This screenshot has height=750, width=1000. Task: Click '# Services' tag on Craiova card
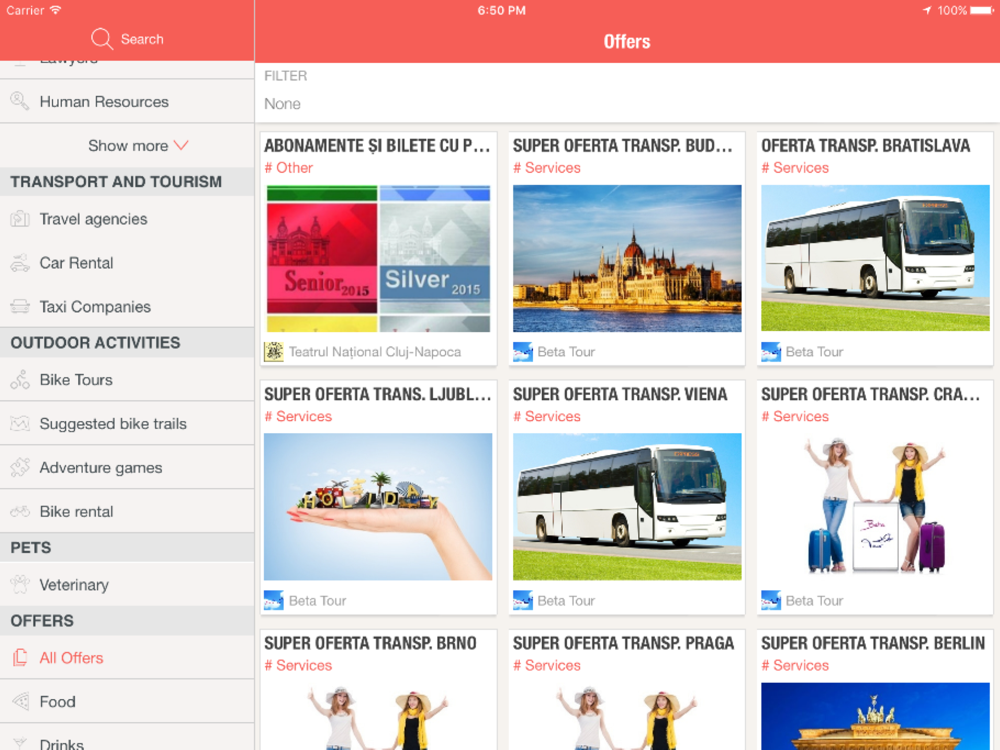coord(795,416)
